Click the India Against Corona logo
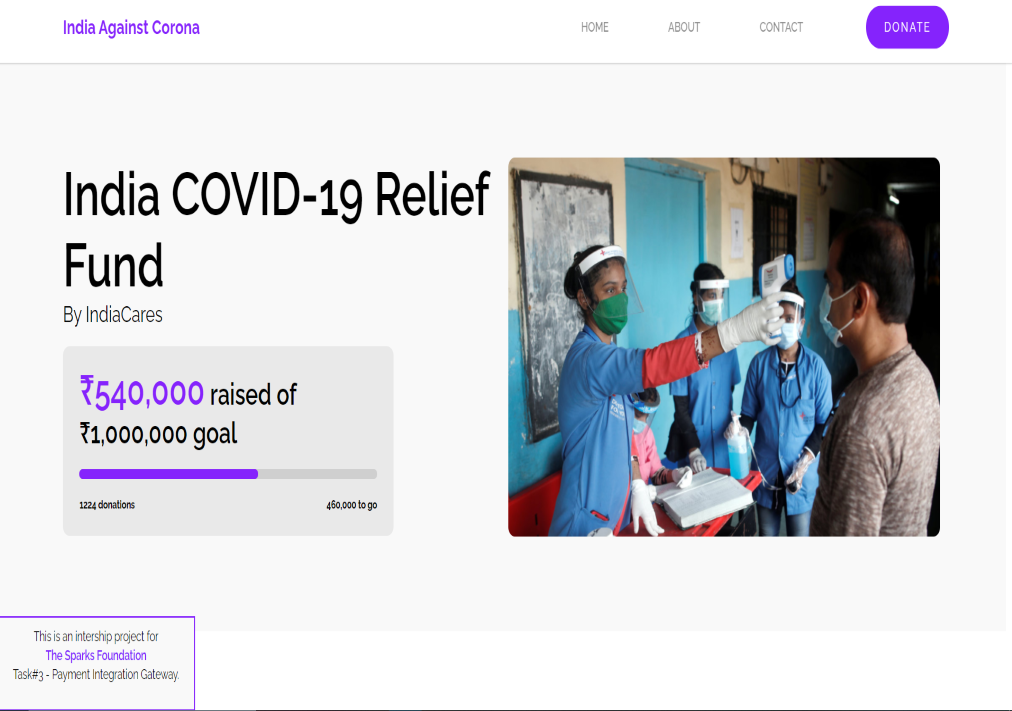 (x=131, y=28)
